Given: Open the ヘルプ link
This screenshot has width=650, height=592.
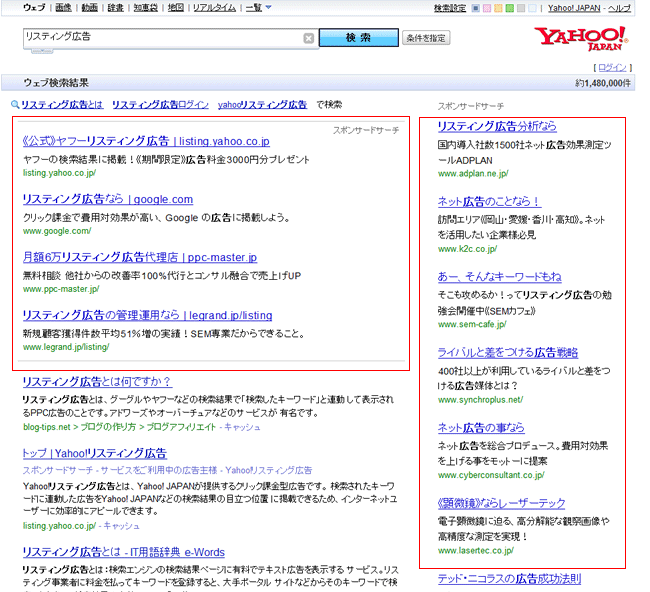Looking at the screenshot, I should click(x=619, y=8).
